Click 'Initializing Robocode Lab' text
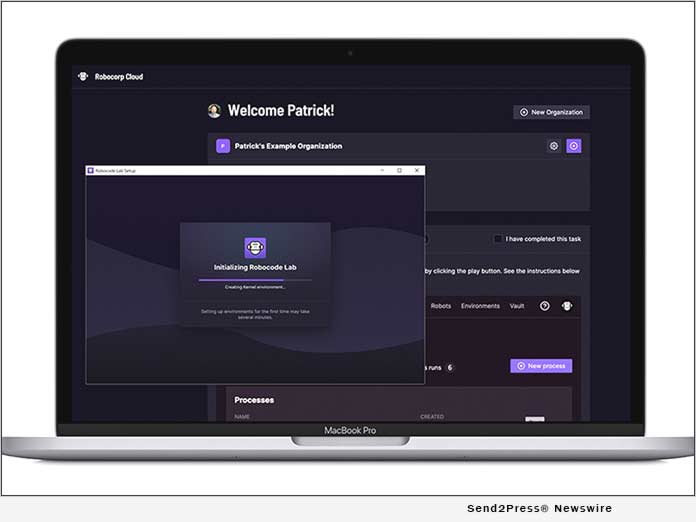This screenshot has height=522, width=696. [x=255, y=267]
